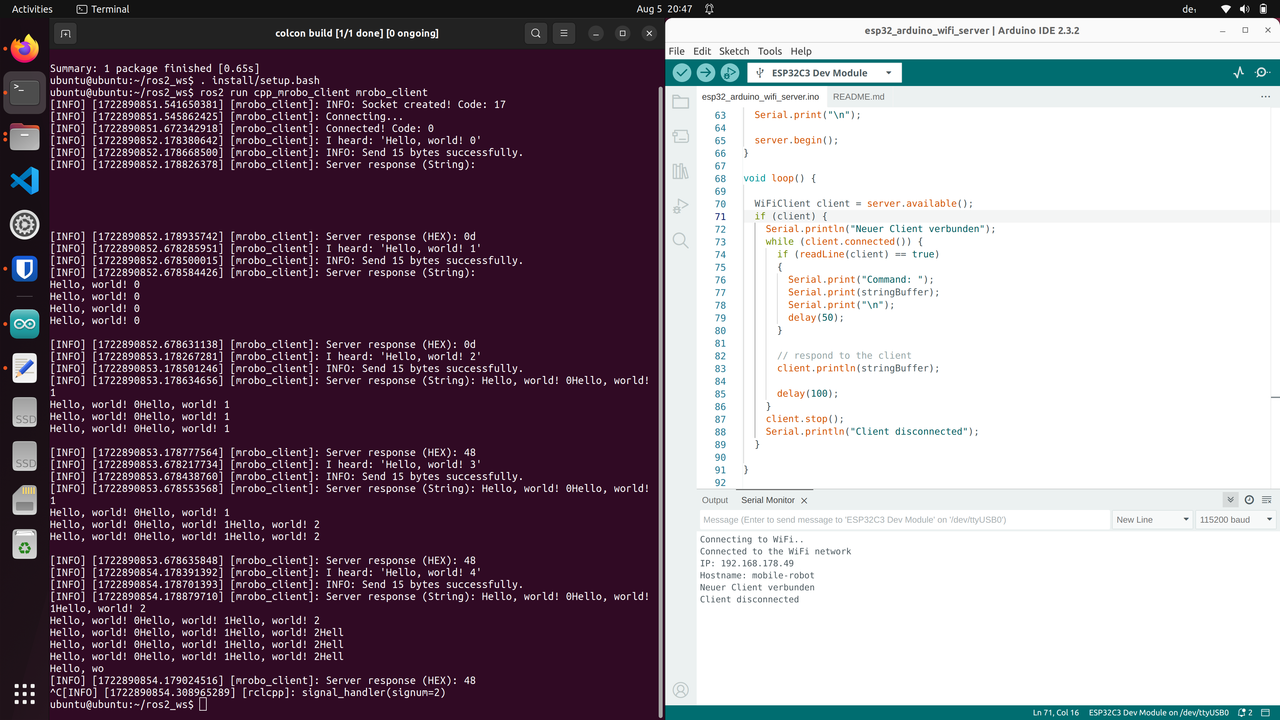This screenshot has width=1280, height=720.
Task: Click terminal new tab icon
Action: [65, 33]
